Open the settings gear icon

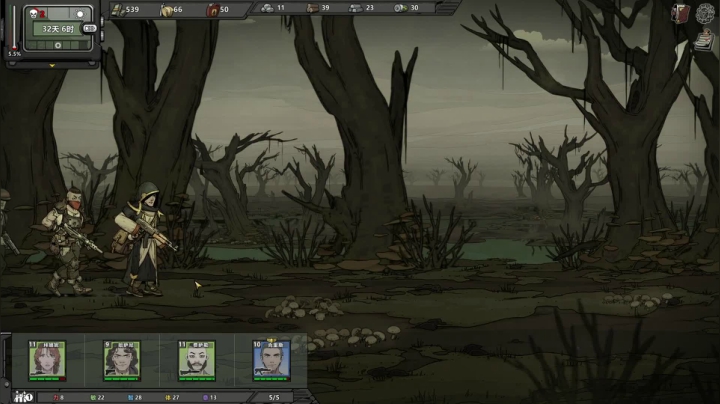click(x=705, y=13)
